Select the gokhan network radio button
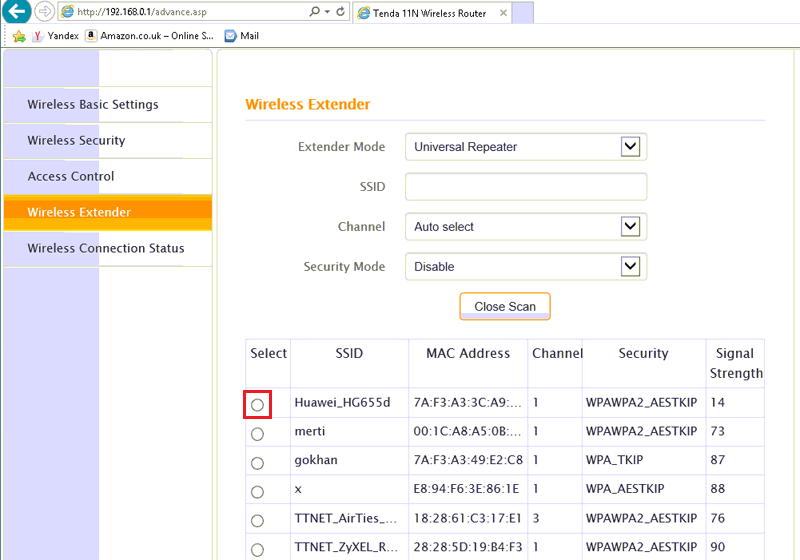This screenshot has width=800, height=560. [x=257, y=463]
